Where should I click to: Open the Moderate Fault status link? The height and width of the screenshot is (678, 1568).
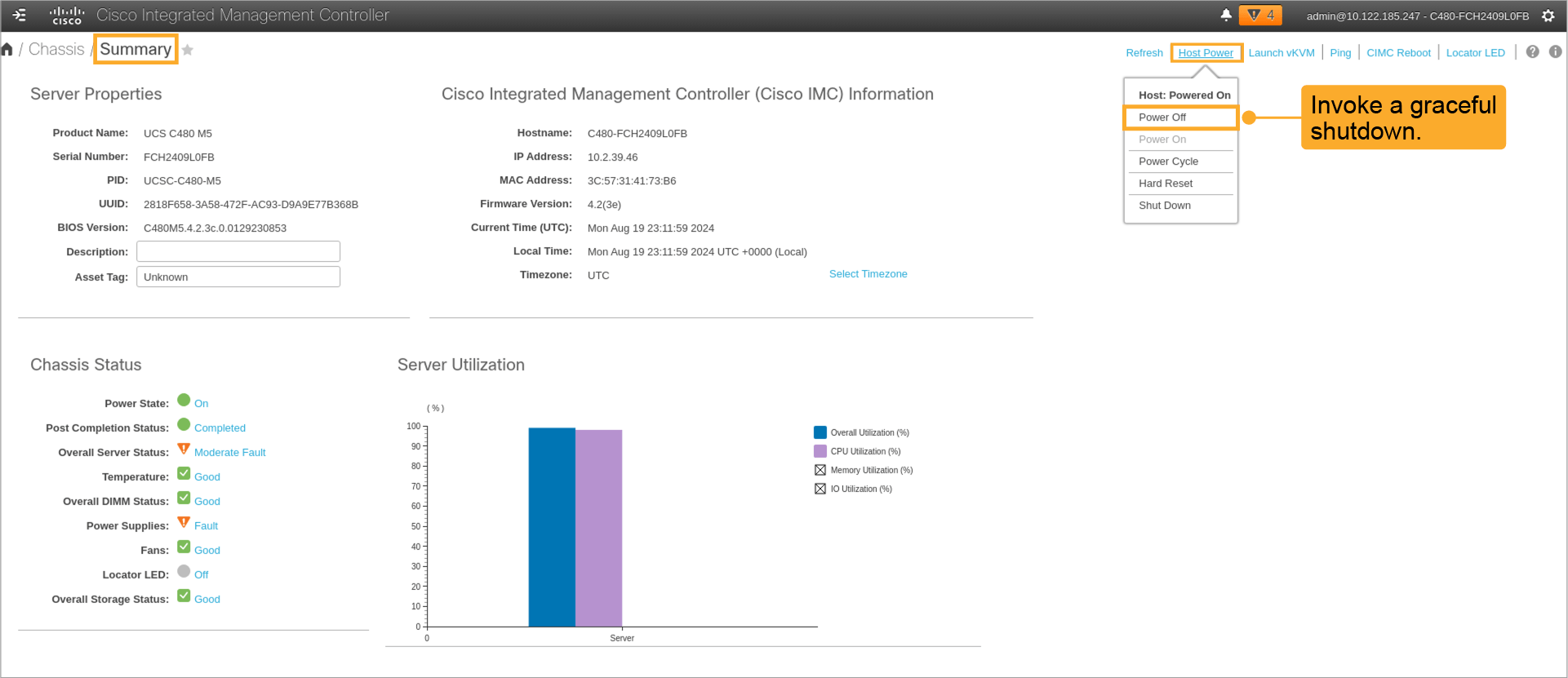point(229,453)
